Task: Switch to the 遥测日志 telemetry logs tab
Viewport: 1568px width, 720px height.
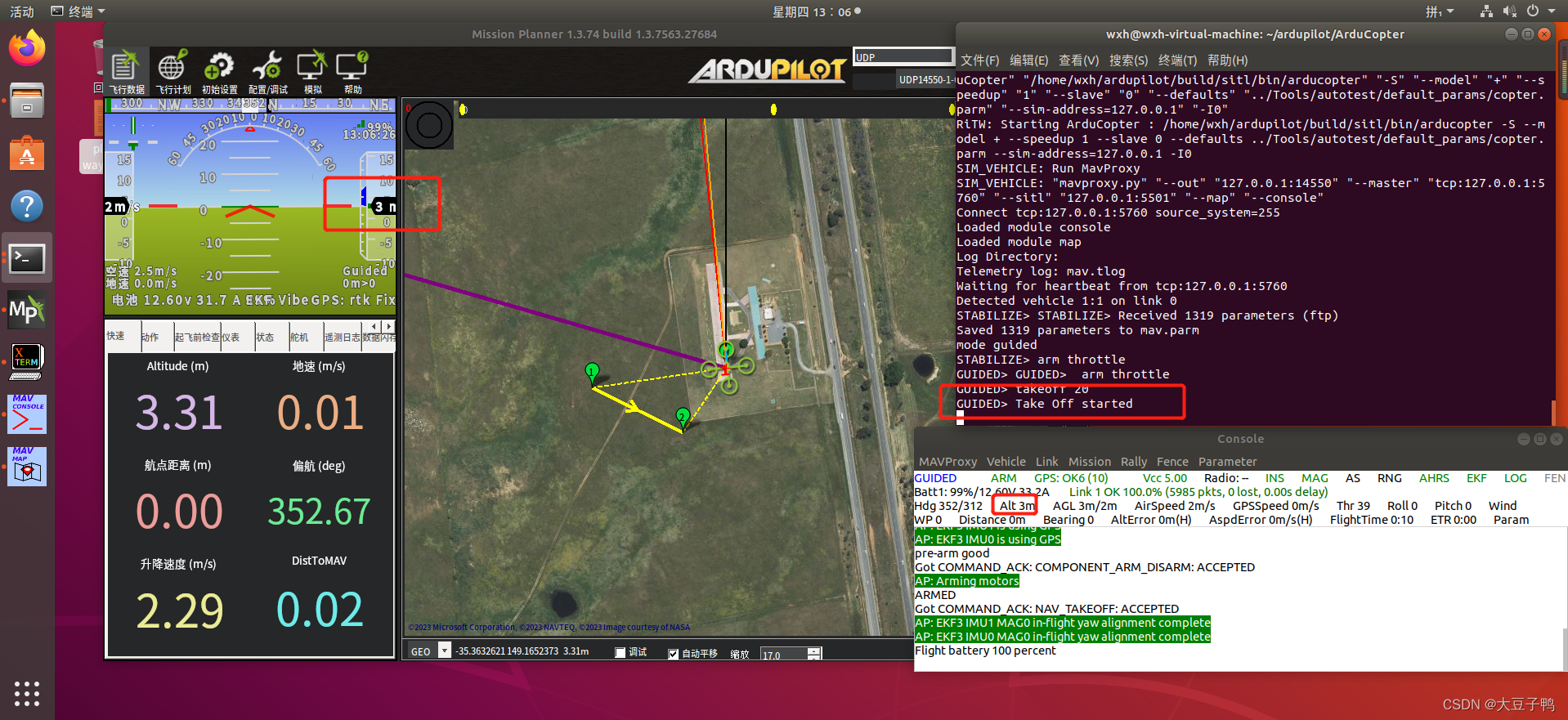Action: [x=342, y=337]
